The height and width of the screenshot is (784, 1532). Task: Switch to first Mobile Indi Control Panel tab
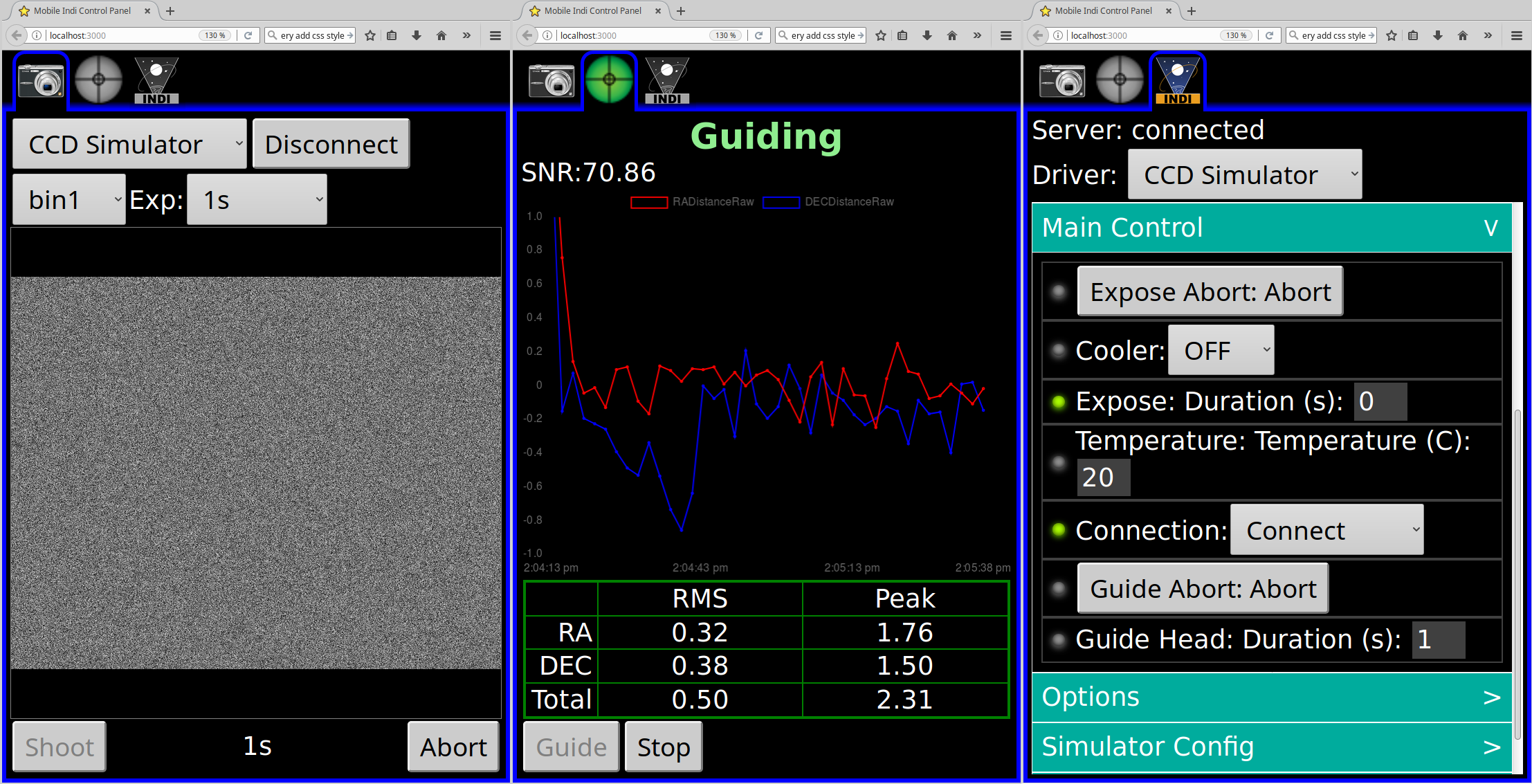coord(82,10)
